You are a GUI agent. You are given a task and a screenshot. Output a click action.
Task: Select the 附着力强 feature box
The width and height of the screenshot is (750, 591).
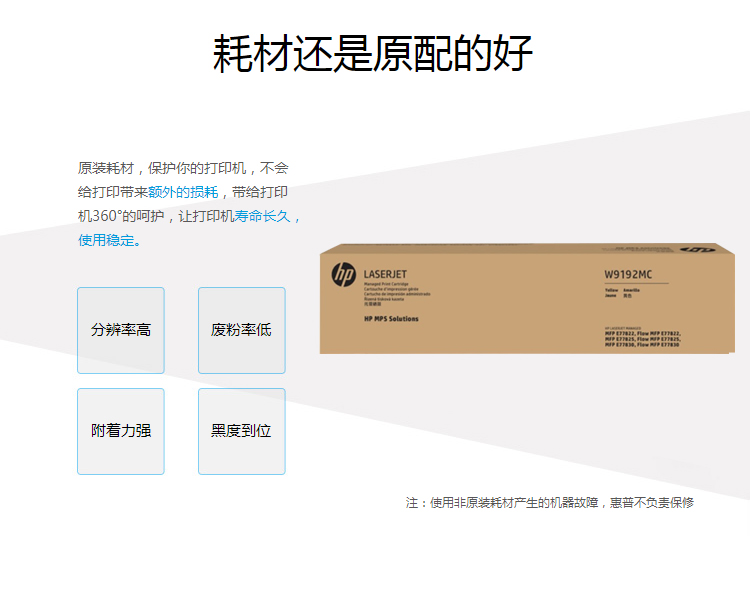(121, 431)
